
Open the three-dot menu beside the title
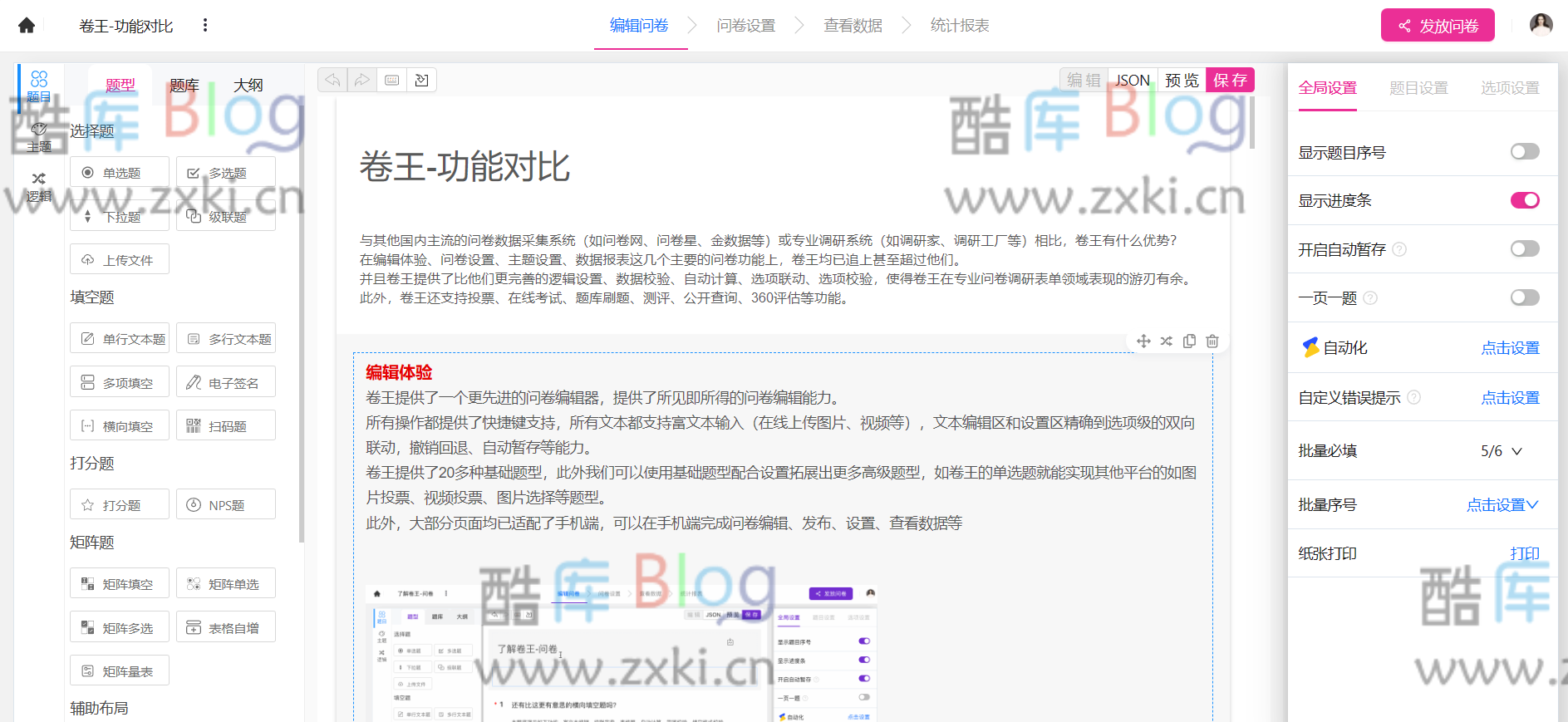coord(205,26)
